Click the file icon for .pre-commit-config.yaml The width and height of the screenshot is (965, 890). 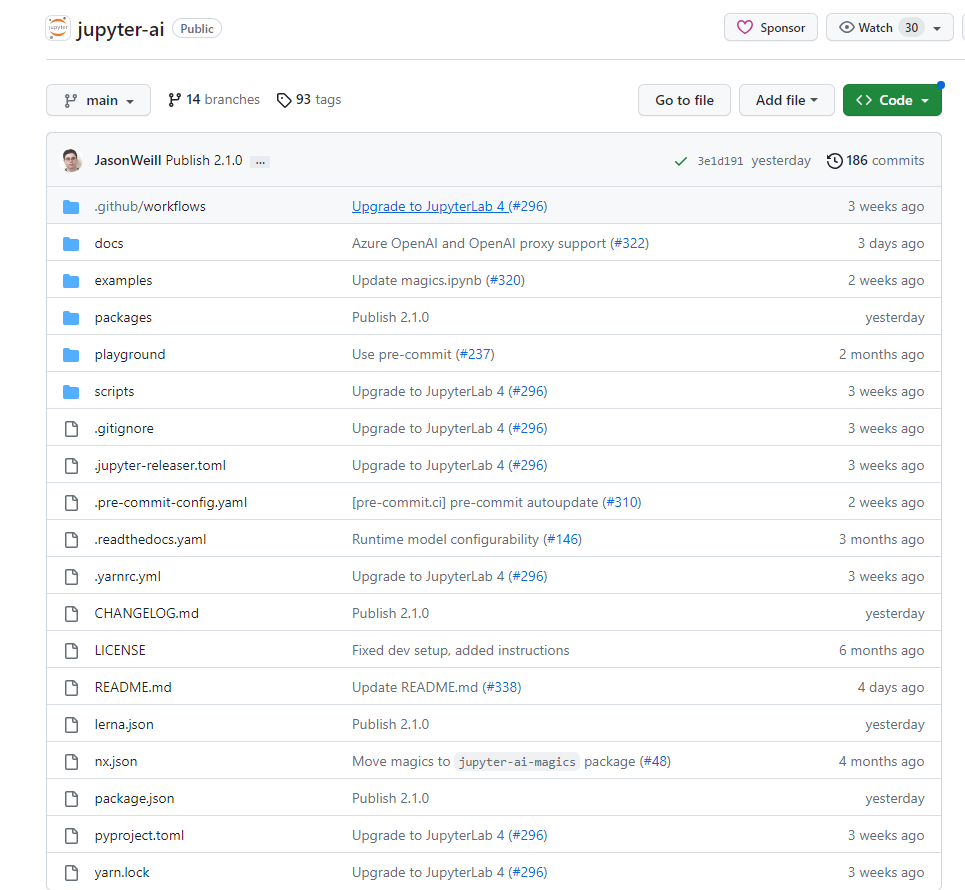[x=71, y=503]
